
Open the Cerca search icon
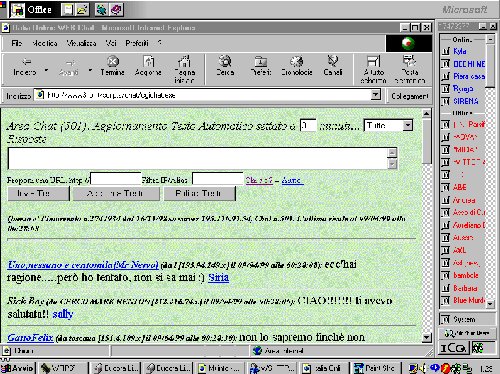[x=225, y=61]
